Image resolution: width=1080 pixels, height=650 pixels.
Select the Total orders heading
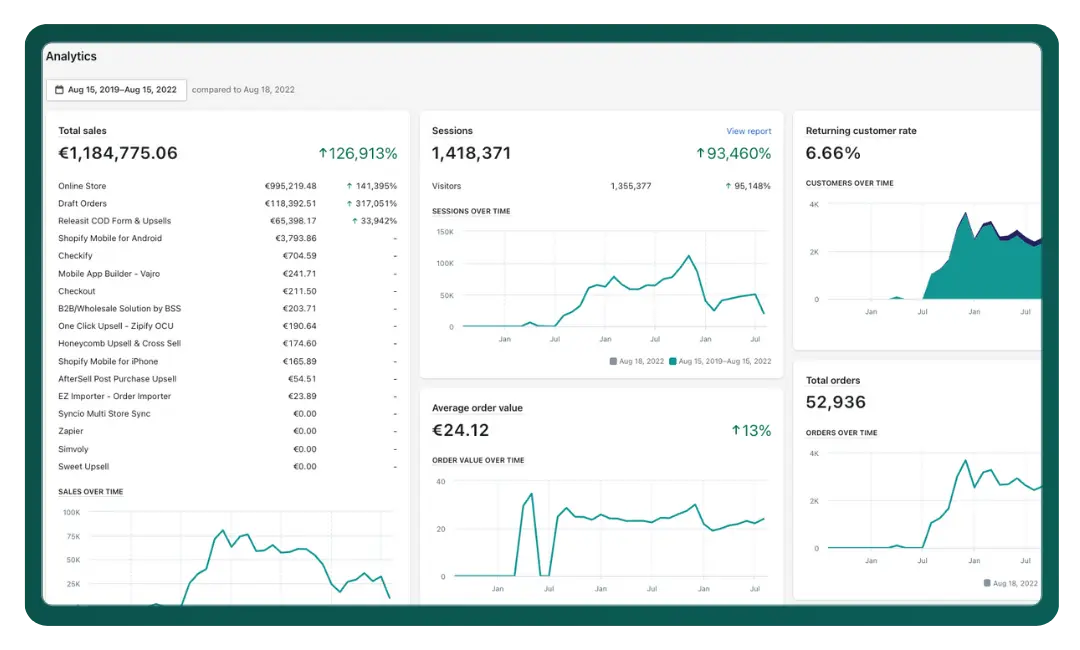coord(832,381)
